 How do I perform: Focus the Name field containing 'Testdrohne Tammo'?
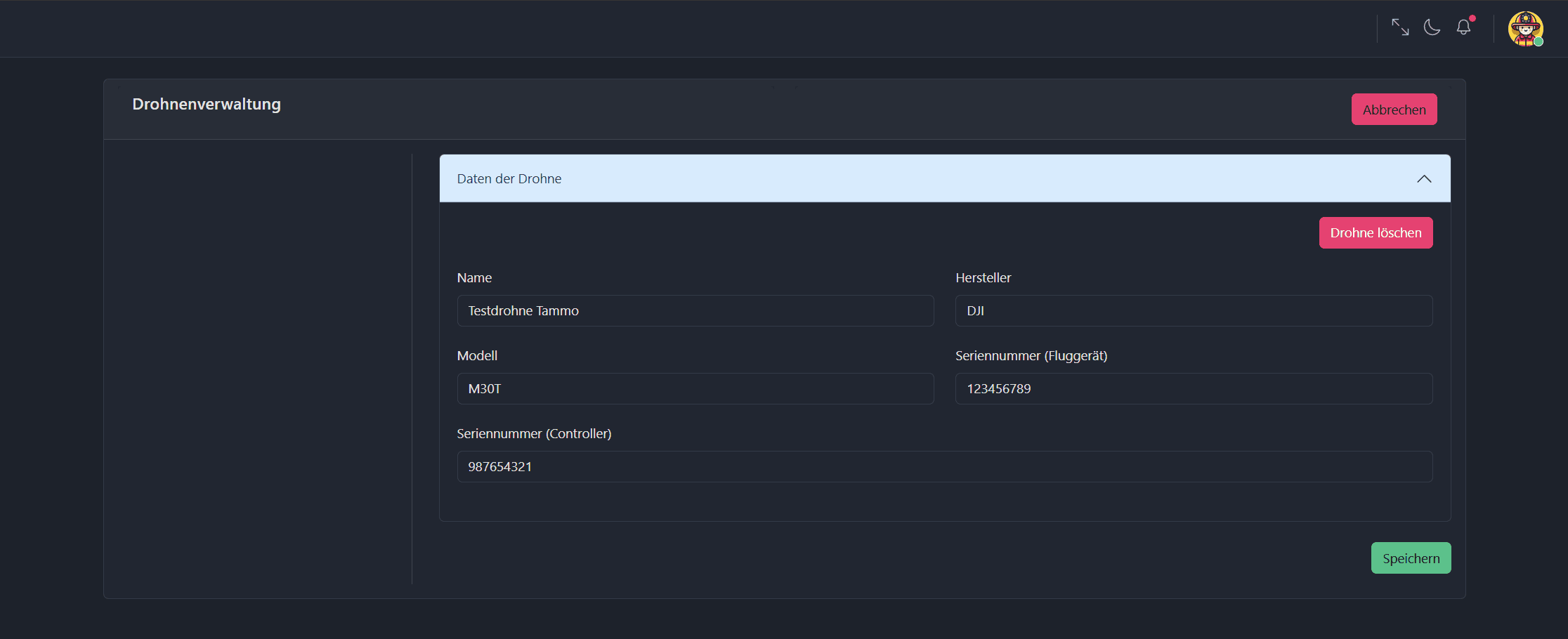click(695, 311)
